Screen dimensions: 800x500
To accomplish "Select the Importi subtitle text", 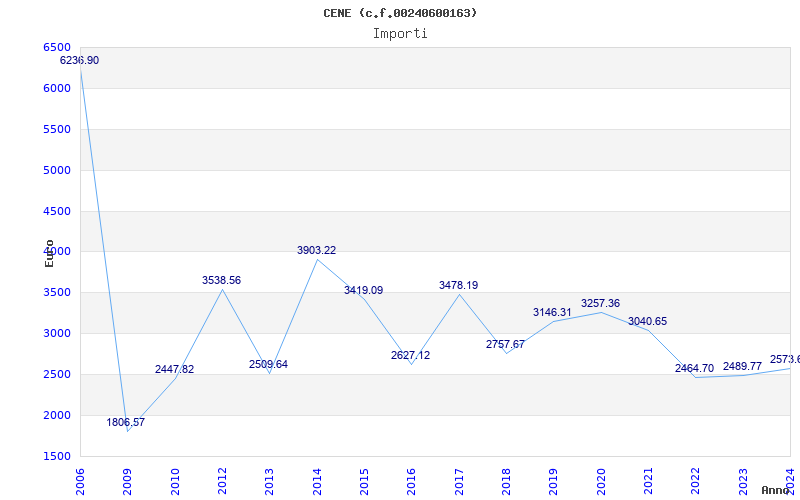I will (x=400, y=34).
